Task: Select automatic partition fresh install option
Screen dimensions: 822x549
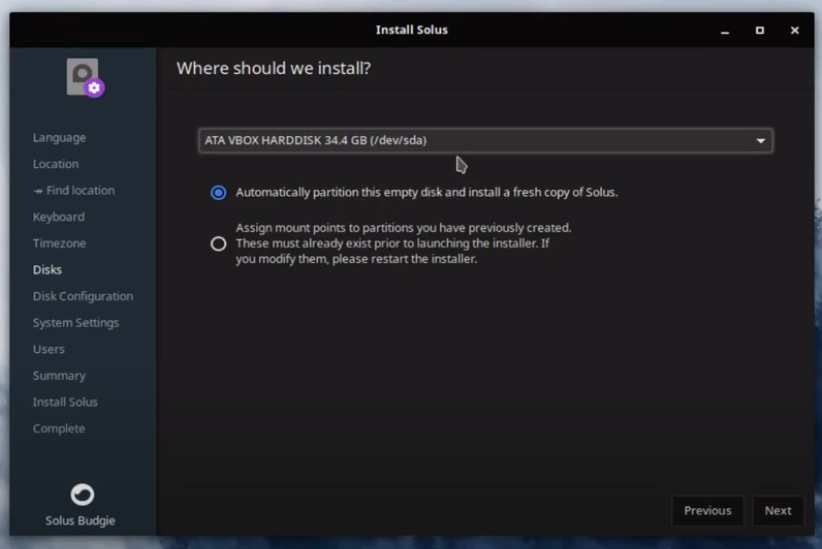Action: (x=219, y=192)
